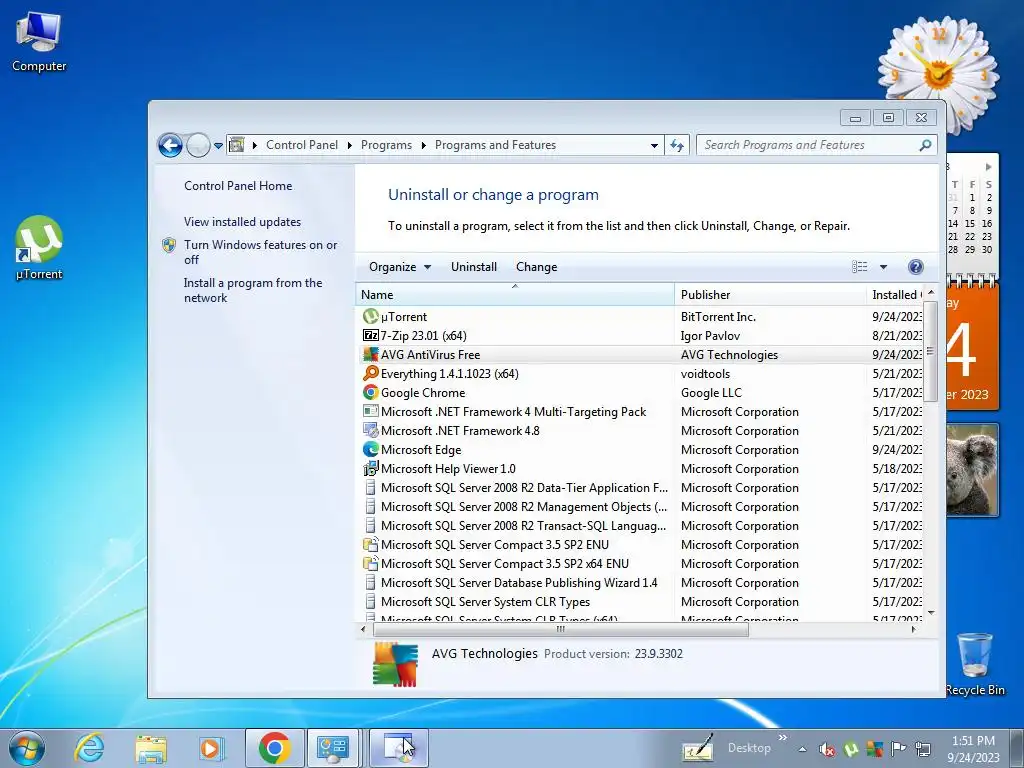Image resolution: width=1024 pixels, height=768 pixels.
Task: Go to Control Panel Home
Action: [238, 185]
